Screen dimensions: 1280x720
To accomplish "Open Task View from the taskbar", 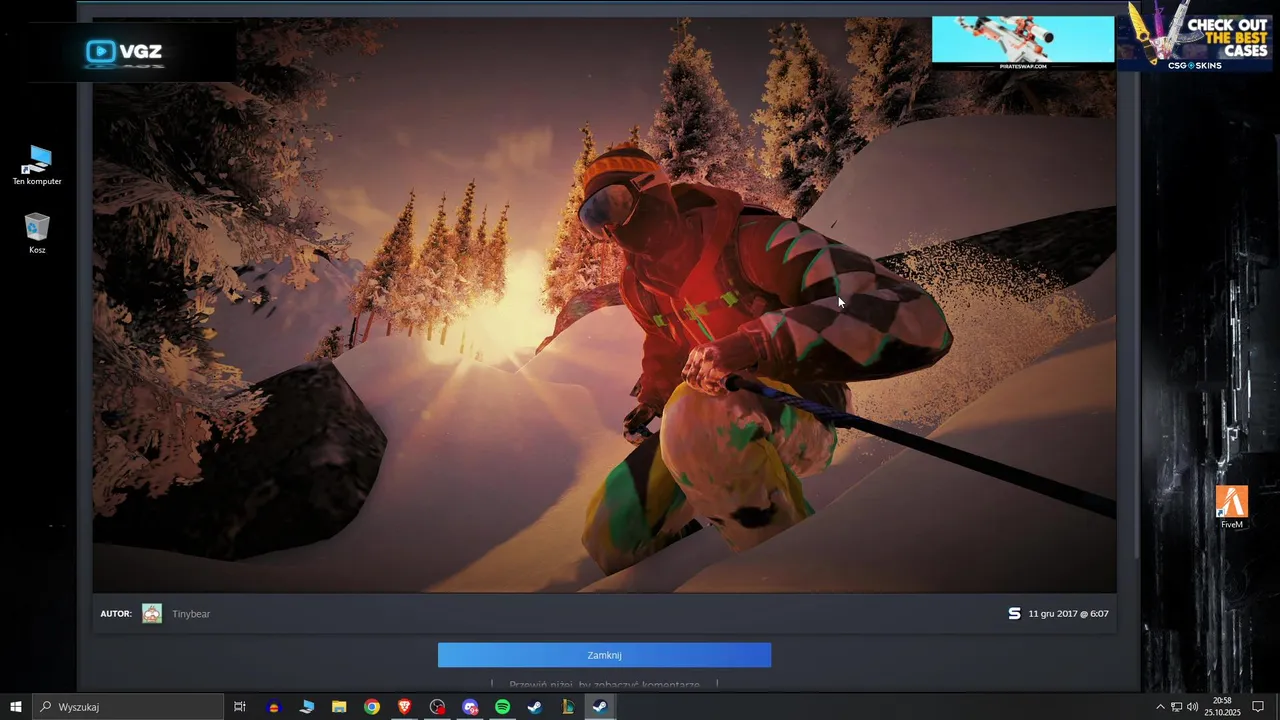I will (x=240, y=707).
